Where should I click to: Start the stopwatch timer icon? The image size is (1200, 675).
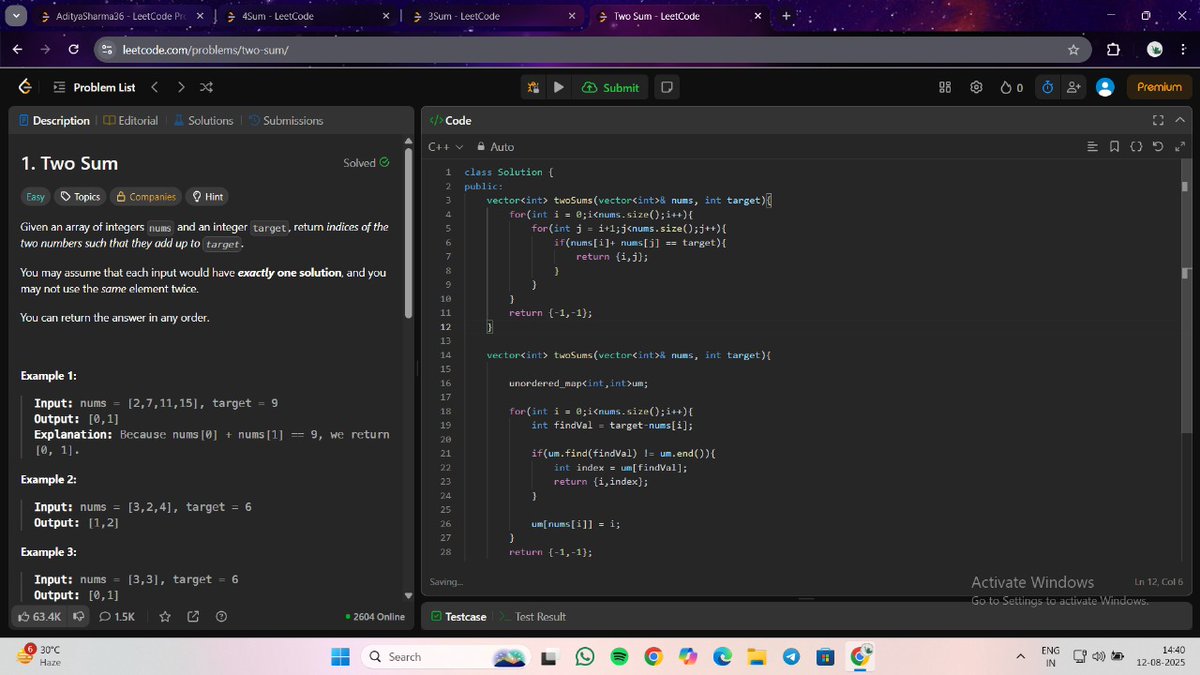(1047, 87)
